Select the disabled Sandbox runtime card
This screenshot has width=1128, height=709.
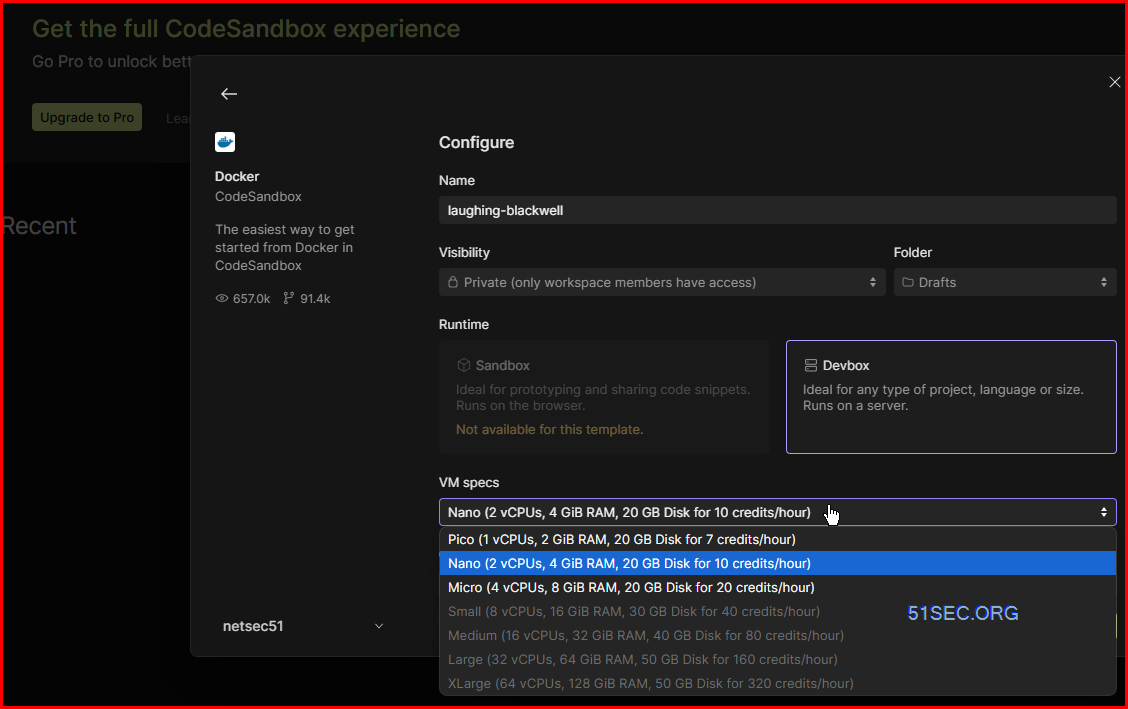[604, 397]
